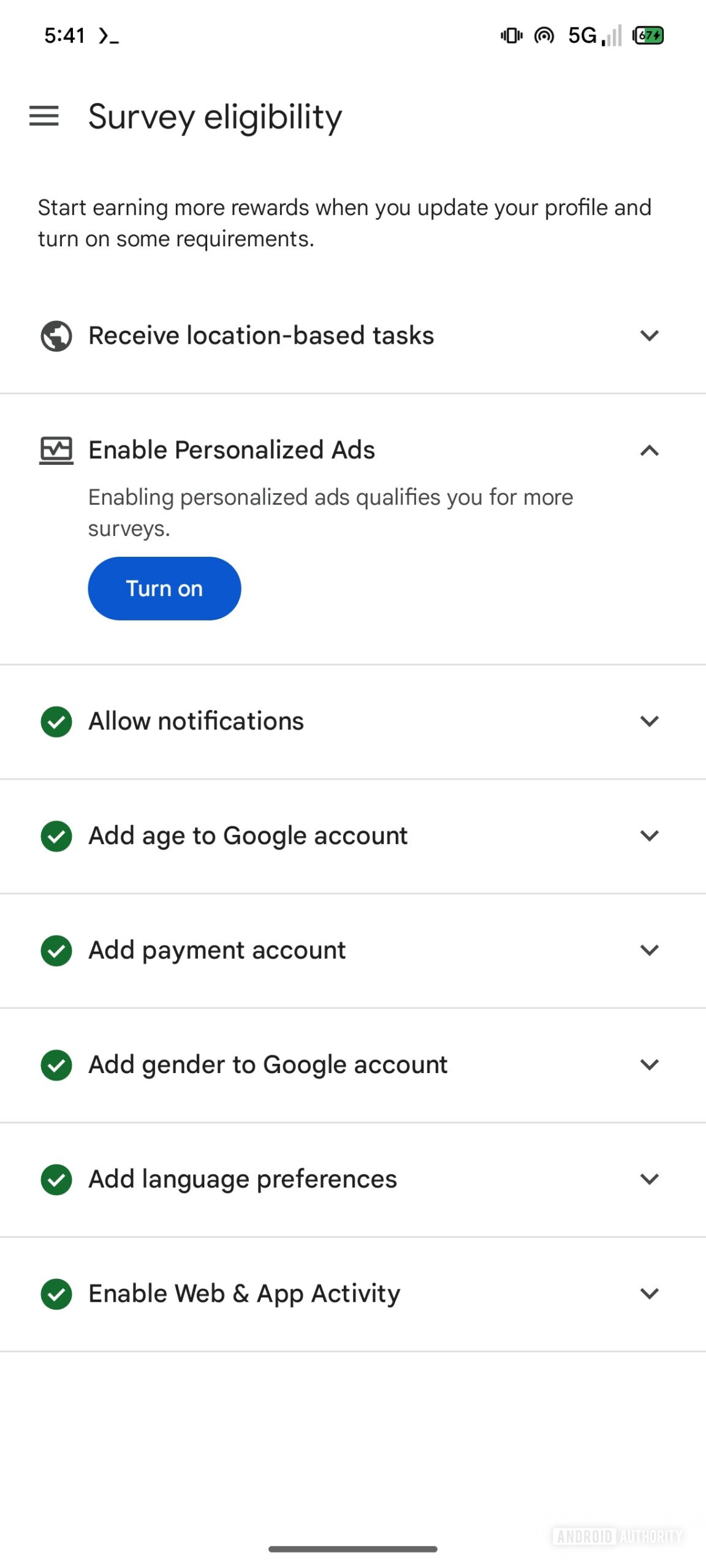The height and width of the screenshot is (1568, 706).
Task: Tap the vibrate mode status icon
Action: [x=511, y=36]
